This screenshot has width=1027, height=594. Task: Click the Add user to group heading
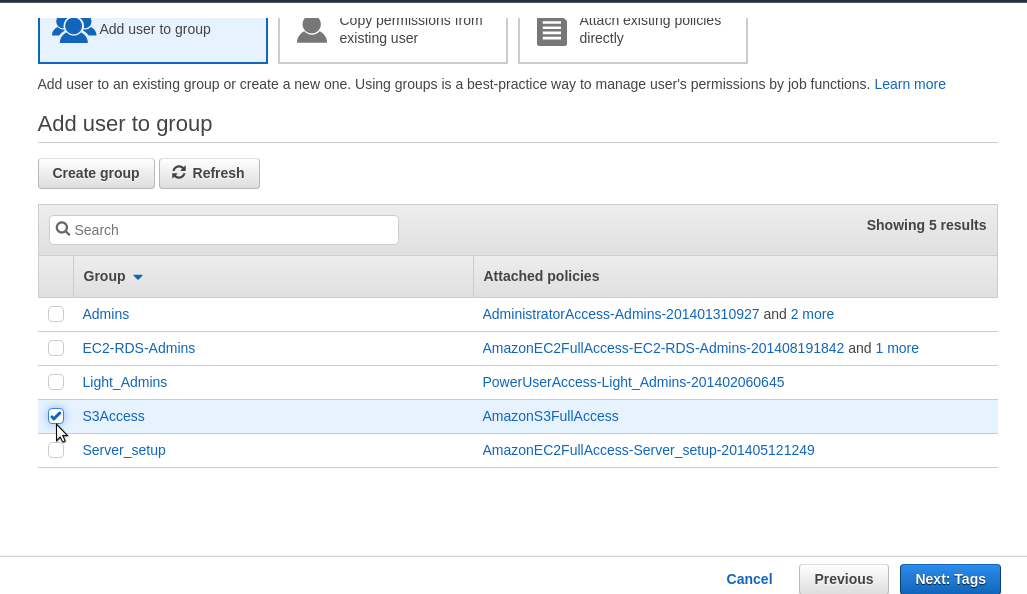tap(125, 123)
